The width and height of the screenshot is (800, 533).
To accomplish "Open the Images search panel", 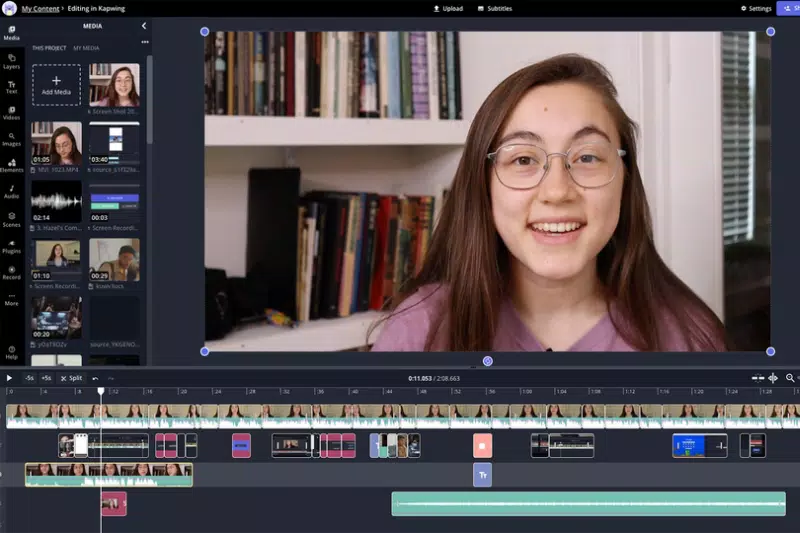I will [x=11, y=139].
